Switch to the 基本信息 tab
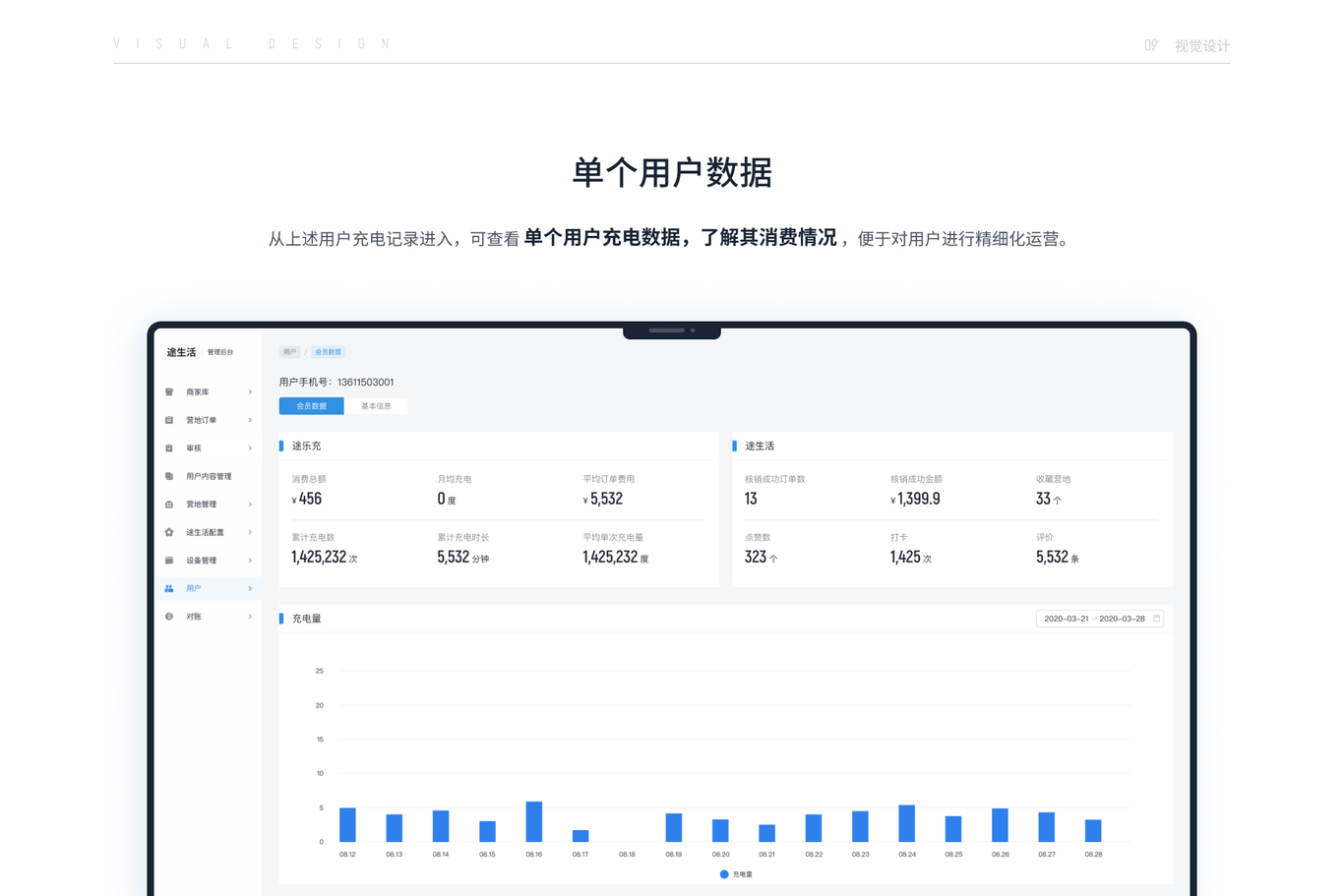1344x896 pixels. (377, 405)
